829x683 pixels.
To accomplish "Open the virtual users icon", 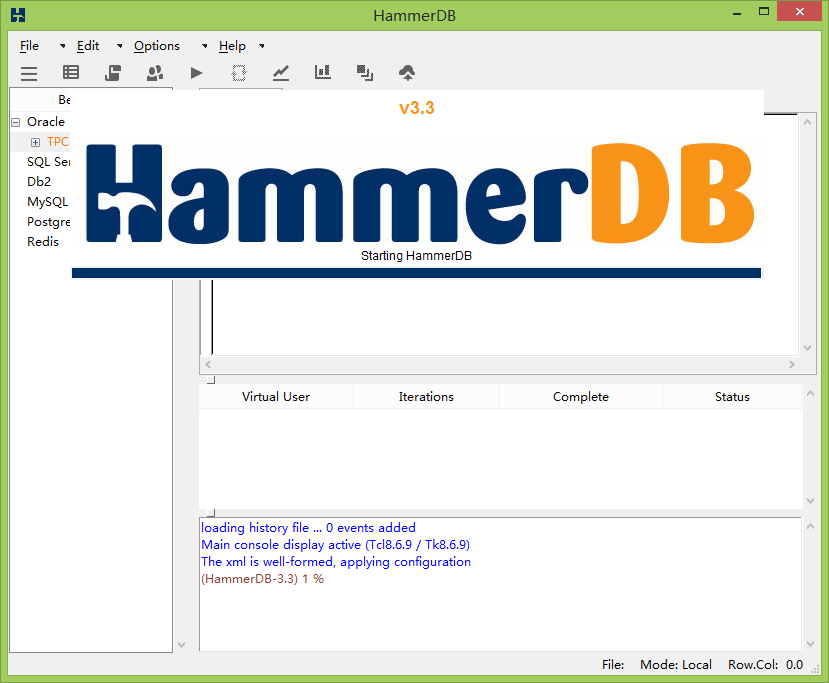I will [x=155, y=73].
